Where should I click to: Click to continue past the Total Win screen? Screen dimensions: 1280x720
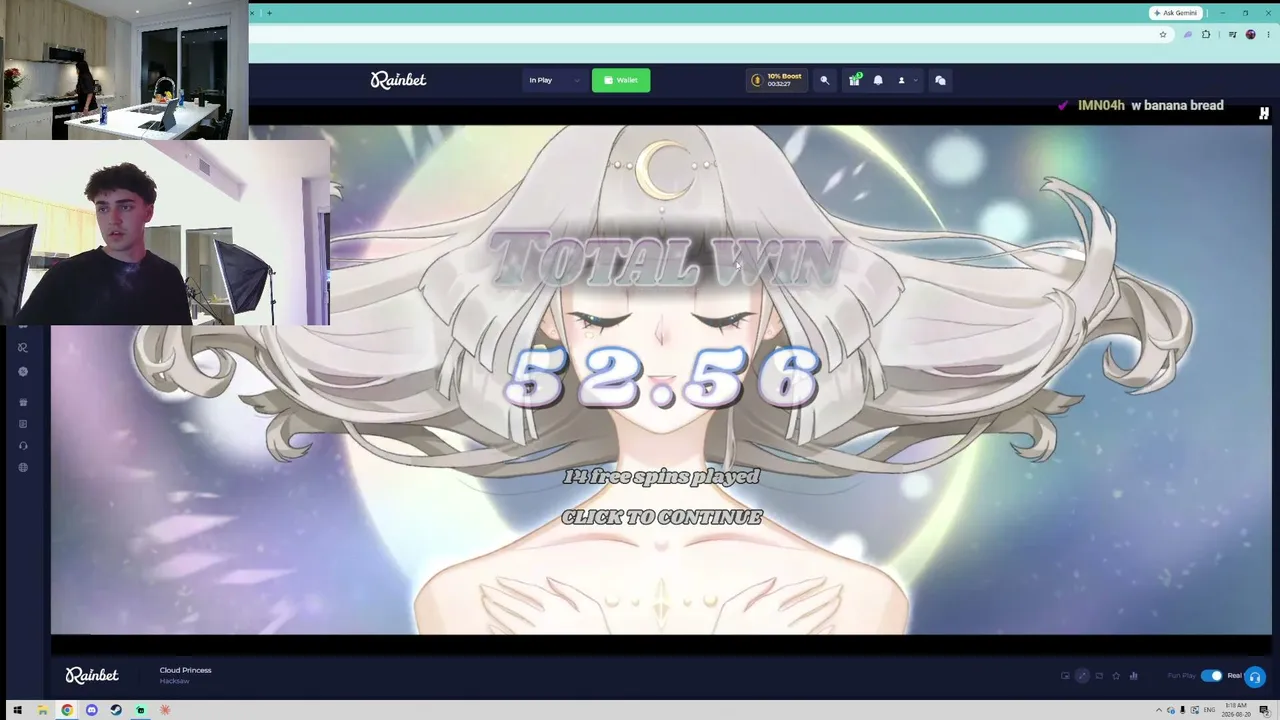coord(661,517)
